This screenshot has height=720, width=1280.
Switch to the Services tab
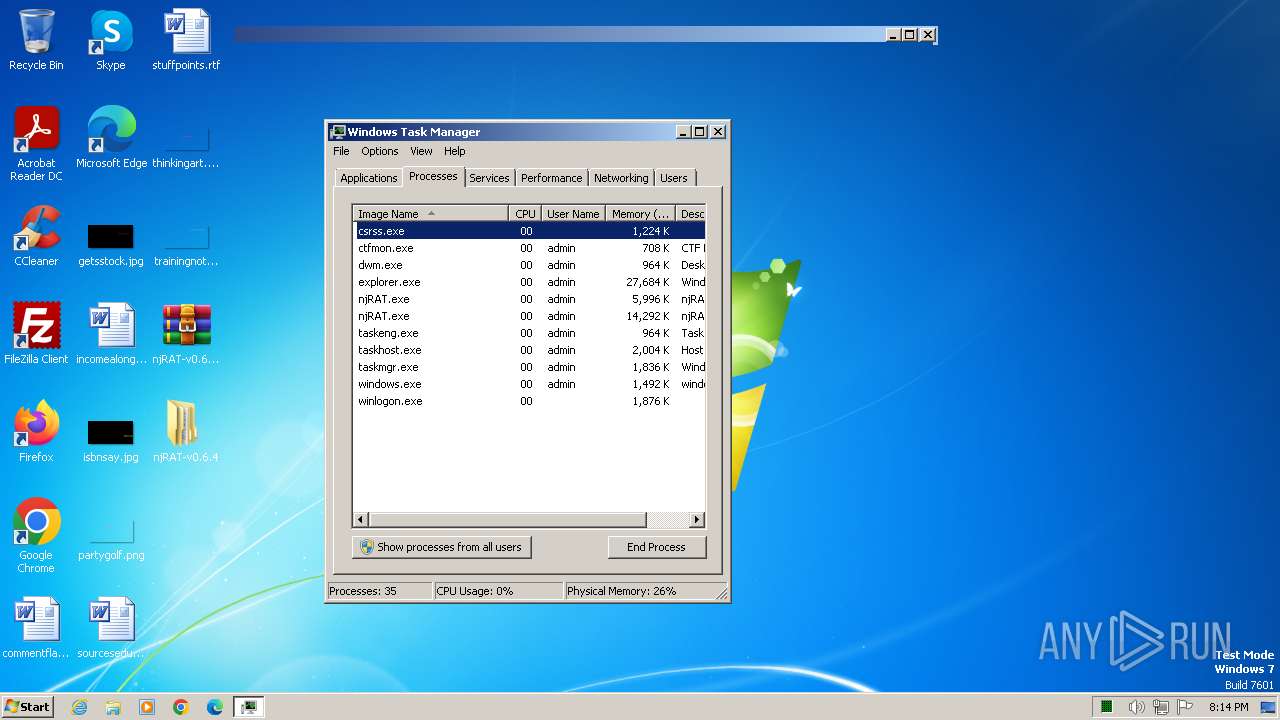489,178
